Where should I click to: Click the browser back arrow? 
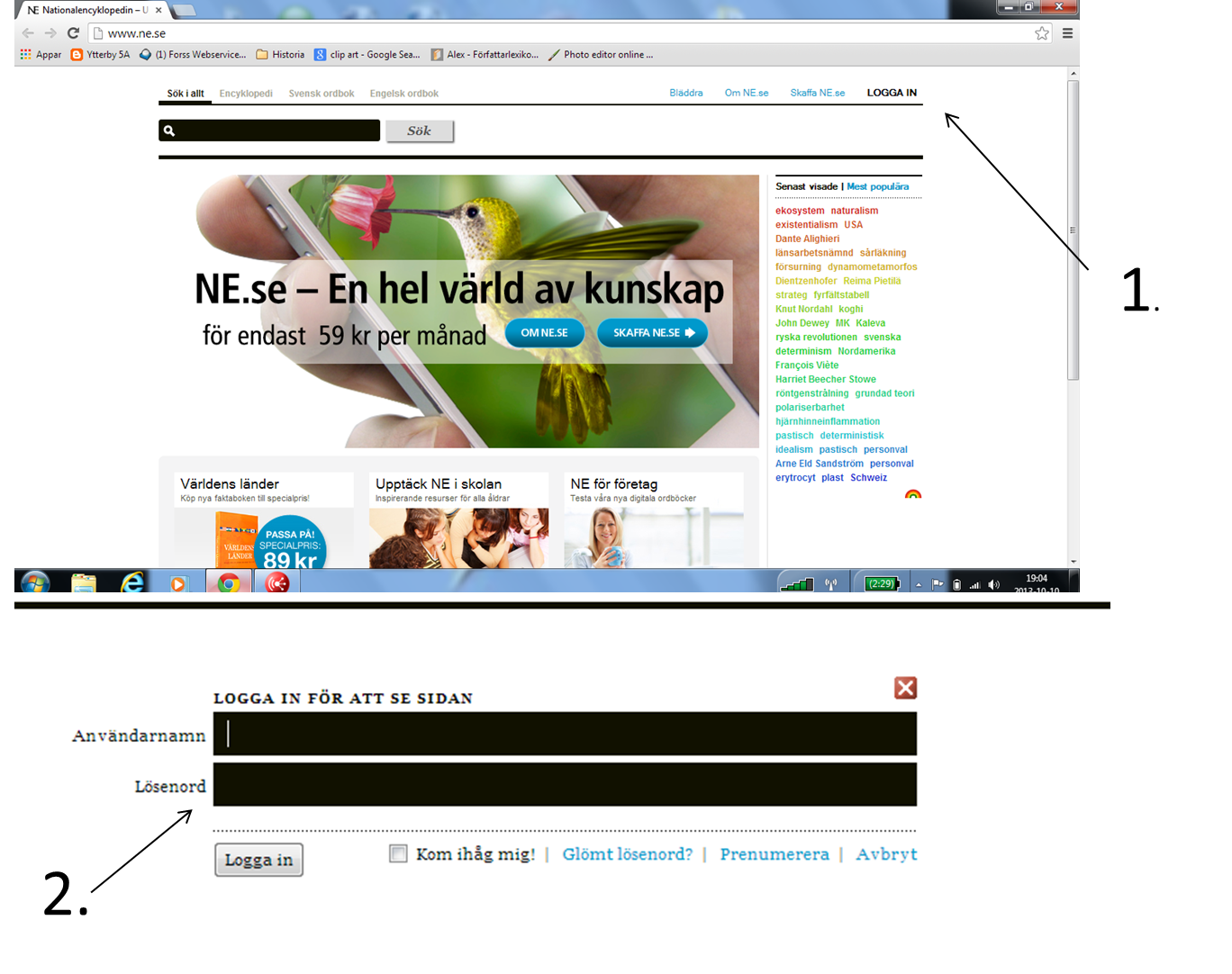(28, 33)
